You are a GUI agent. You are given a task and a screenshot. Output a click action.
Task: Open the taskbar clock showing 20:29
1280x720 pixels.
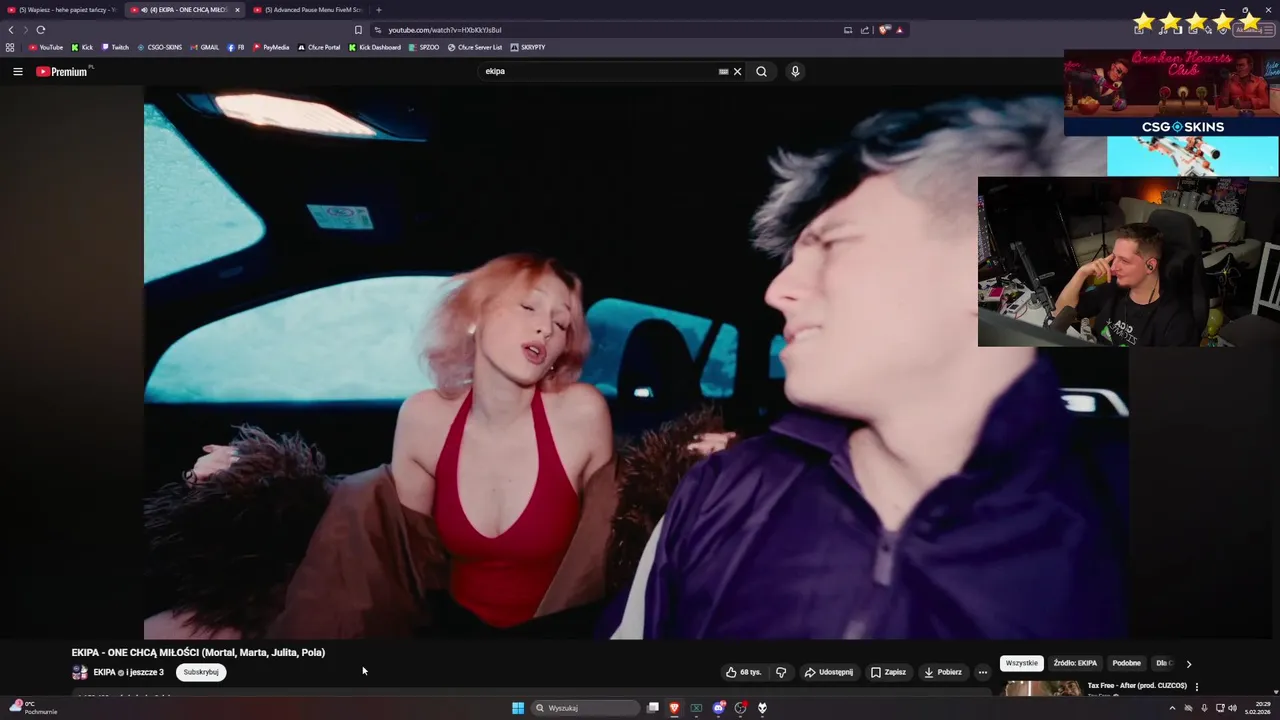pyautogui.click(x=1256, y=708)
